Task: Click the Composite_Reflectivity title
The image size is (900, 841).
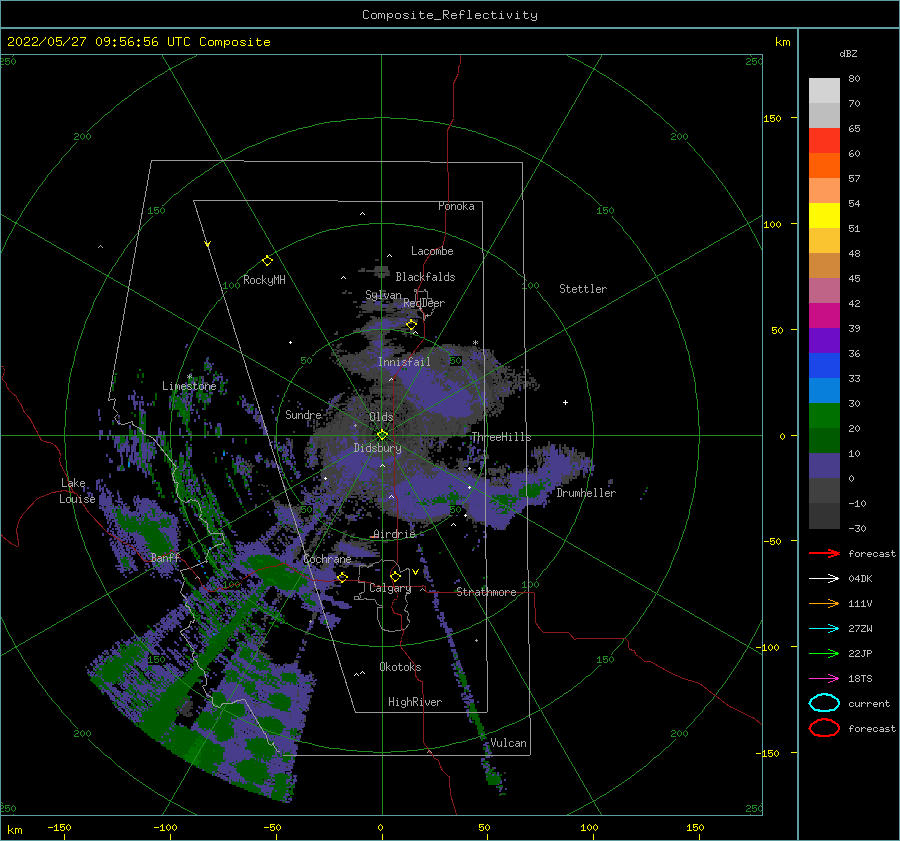Action: pyautogui.click(x=450, y=15)
